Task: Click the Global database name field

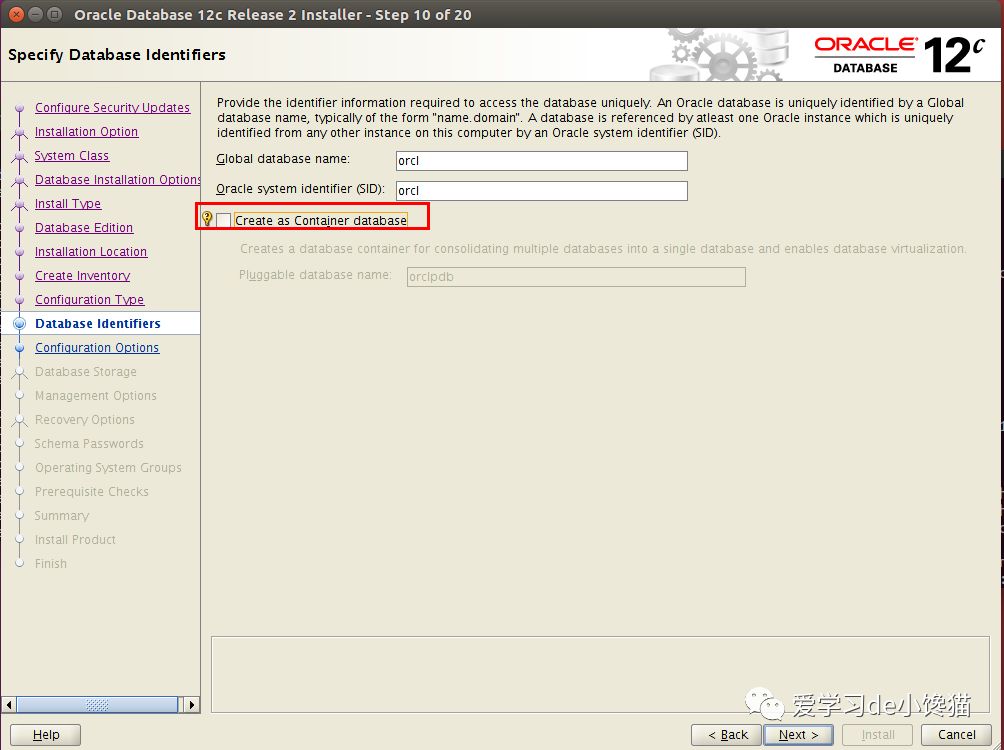Action: point(542,161)
